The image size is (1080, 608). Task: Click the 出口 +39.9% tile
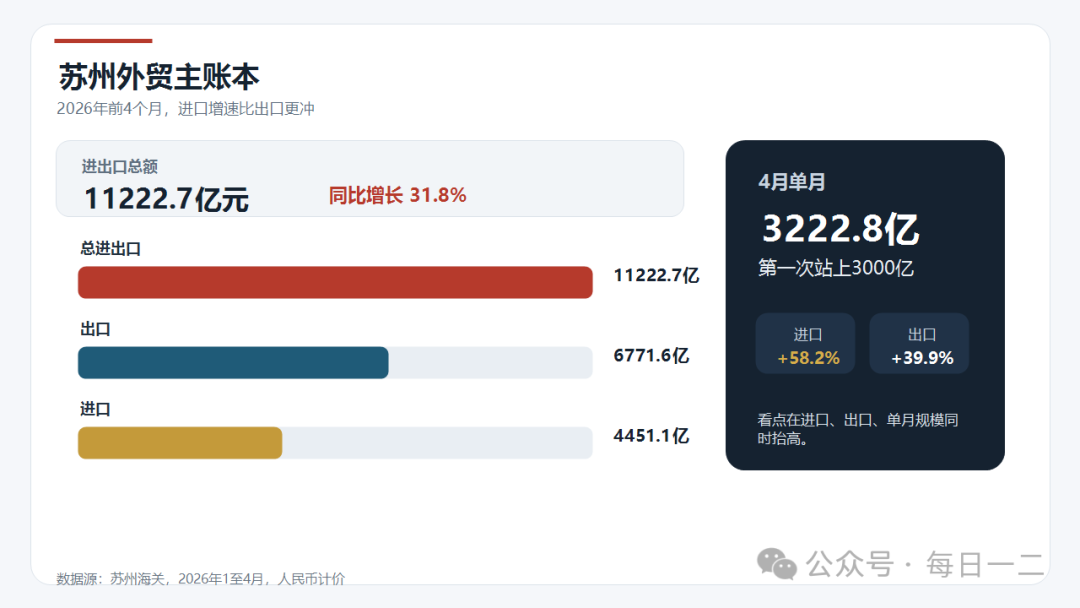coord(919,344)
